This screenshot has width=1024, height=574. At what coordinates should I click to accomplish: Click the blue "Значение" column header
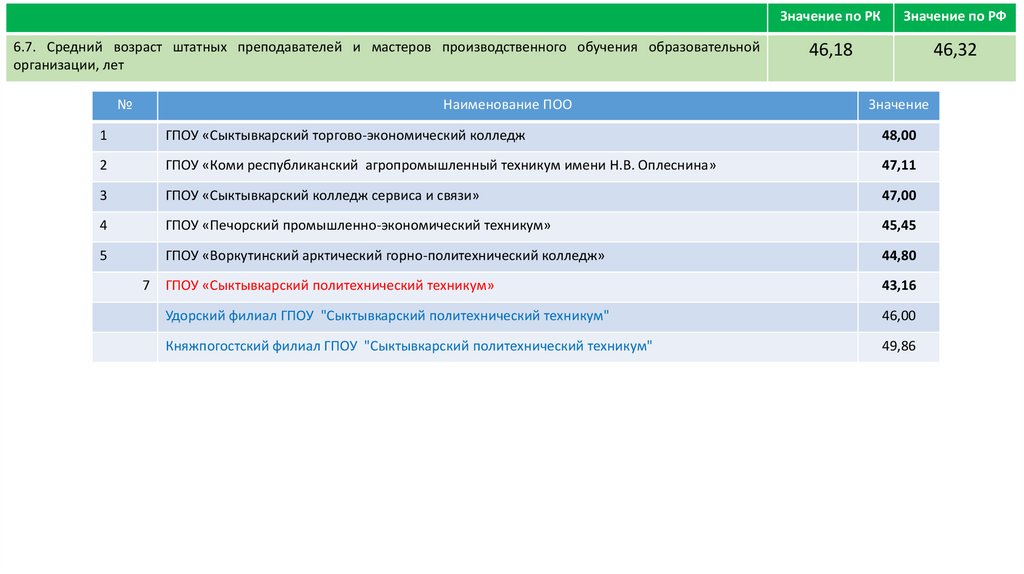[x=898, y=105]
